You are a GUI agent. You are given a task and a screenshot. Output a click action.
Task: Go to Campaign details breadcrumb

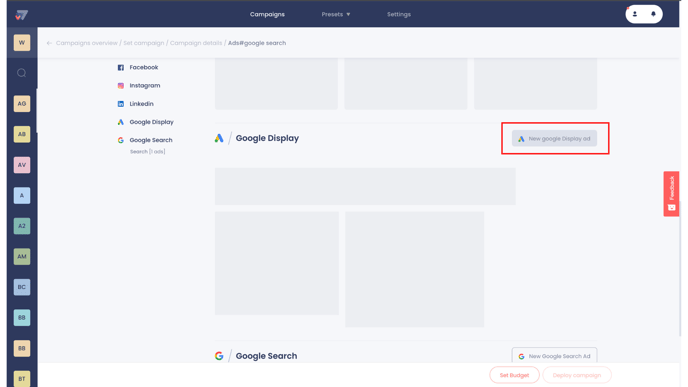coord(196,43)
